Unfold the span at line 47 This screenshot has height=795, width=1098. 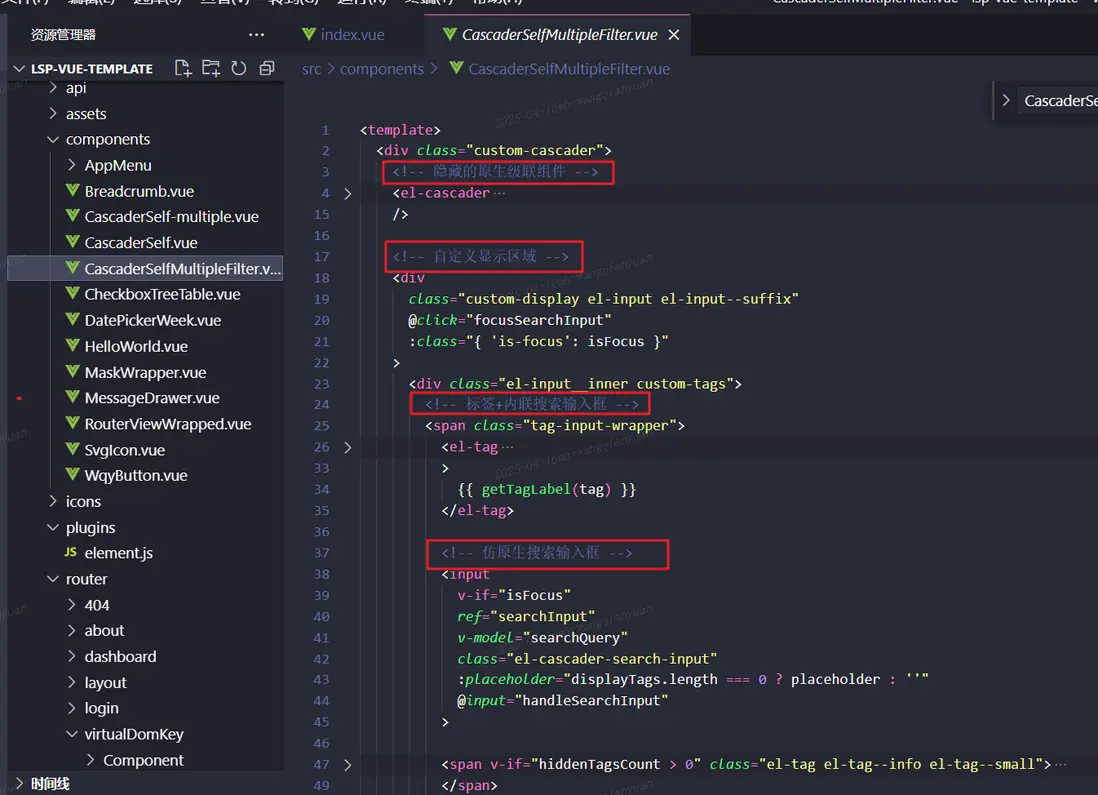point(347,764)
